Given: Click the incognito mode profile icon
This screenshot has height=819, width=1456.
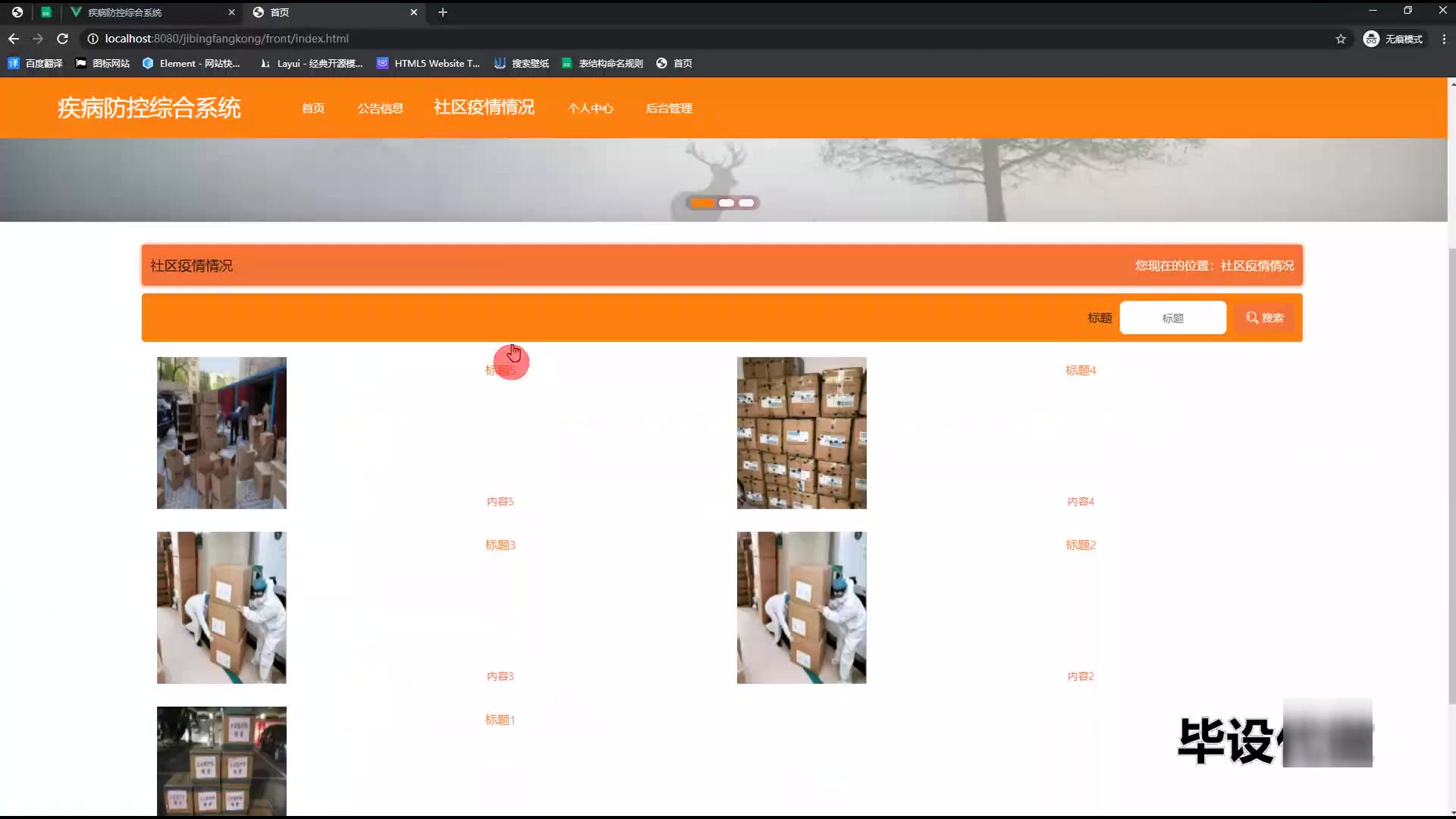Looking at the screenshot, I should click(x=1370, y=39).
